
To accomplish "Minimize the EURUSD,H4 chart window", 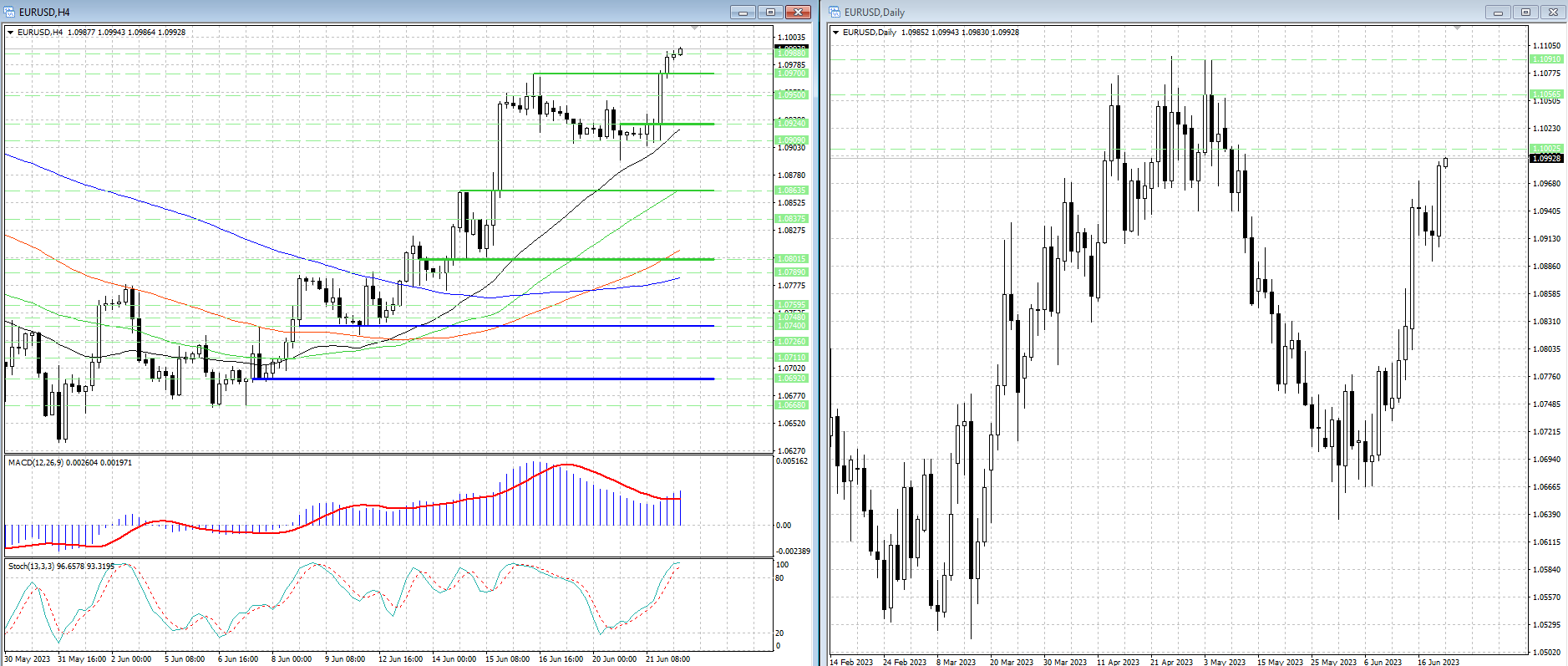I will [743, 12].
